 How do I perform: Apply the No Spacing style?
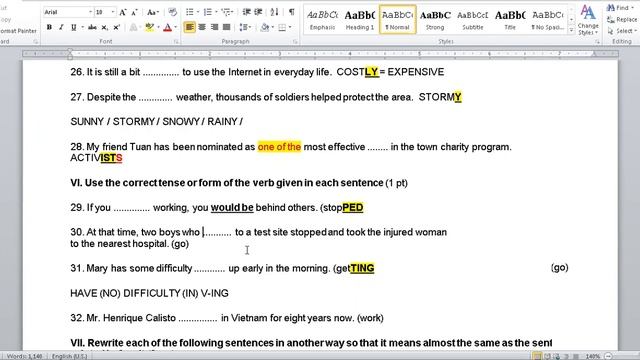(x=547, y=20)
